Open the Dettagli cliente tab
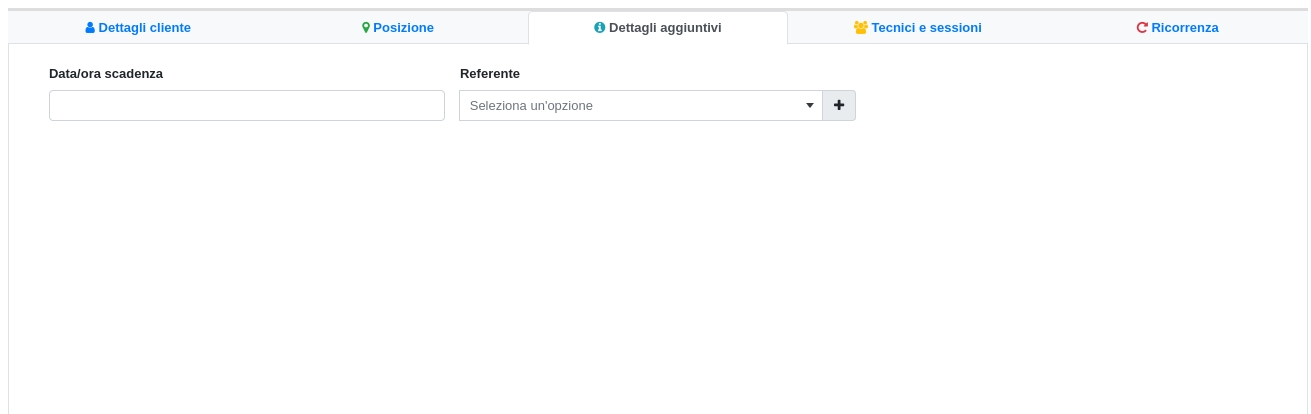 [144, 28]
